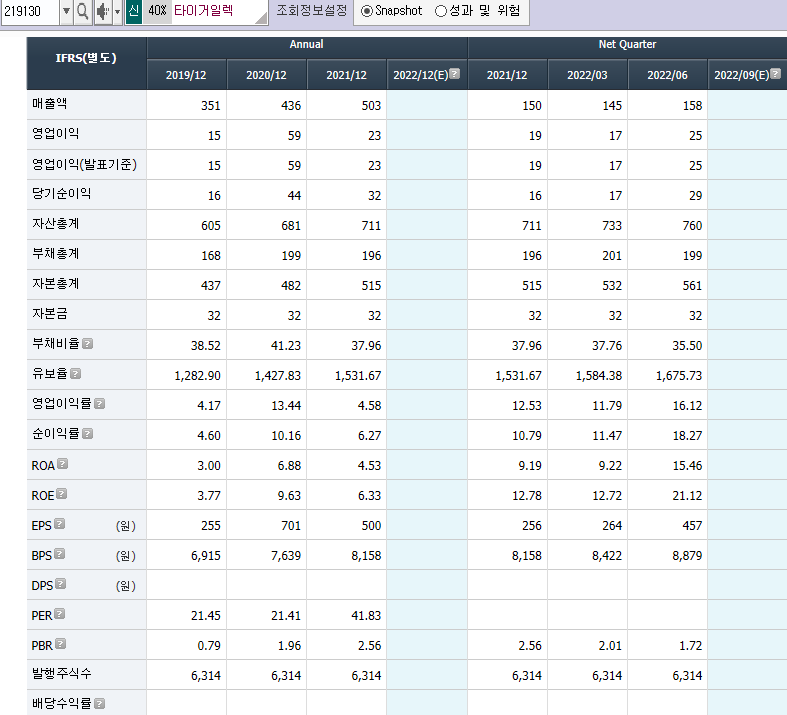
Task: Click the 자본금 row label
Action: click(49, 314)
